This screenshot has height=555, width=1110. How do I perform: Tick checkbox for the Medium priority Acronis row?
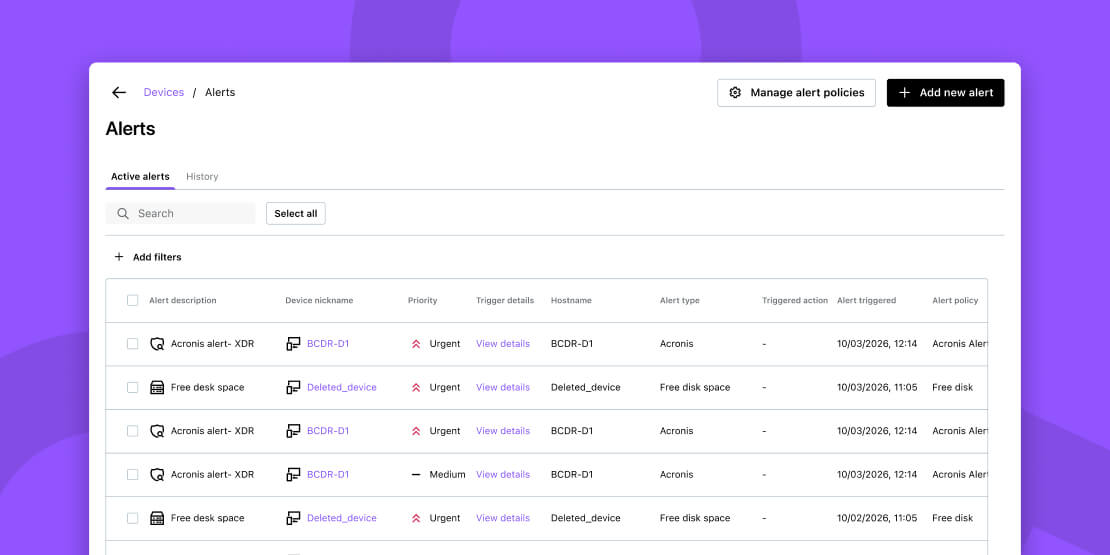(x=132, y=474)
